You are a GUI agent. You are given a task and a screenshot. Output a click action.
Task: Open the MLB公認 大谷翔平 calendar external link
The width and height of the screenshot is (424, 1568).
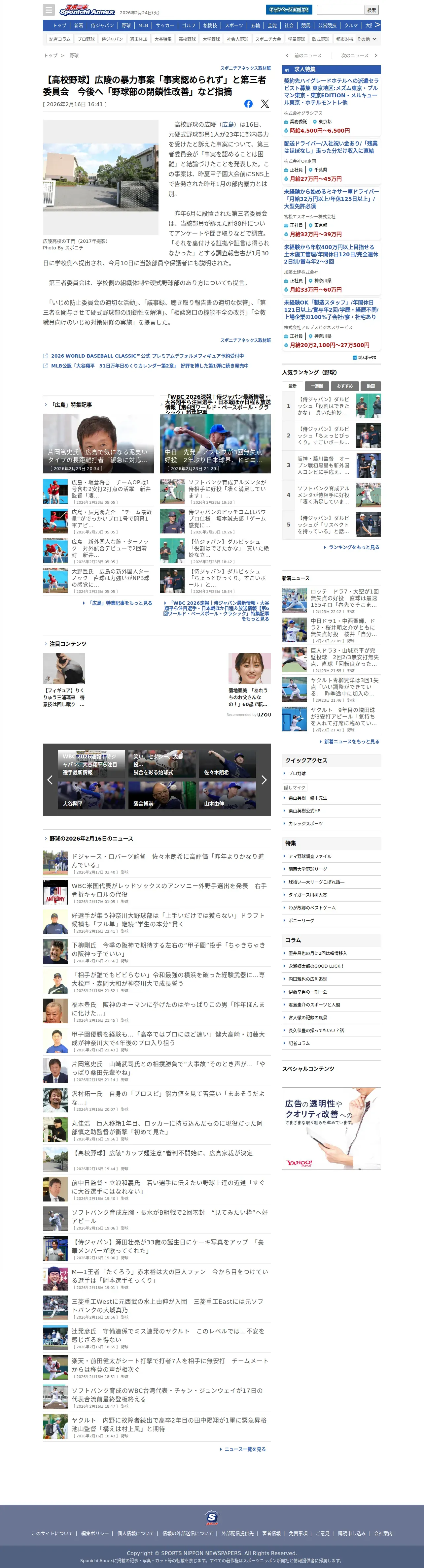pos(150,366)
